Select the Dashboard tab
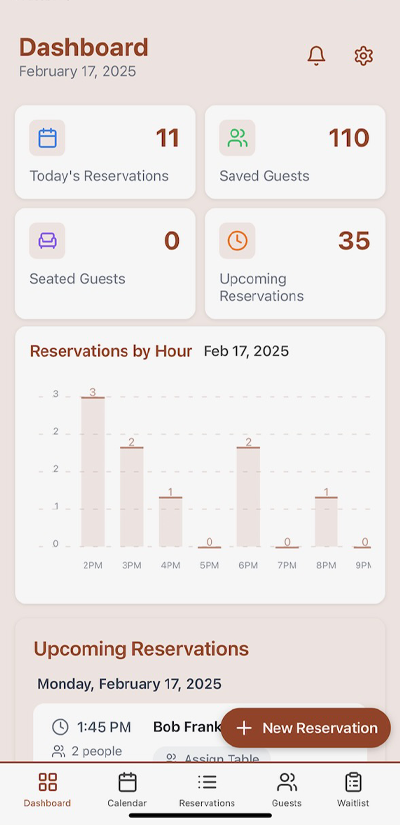400x825 pixels. [47, 789]
